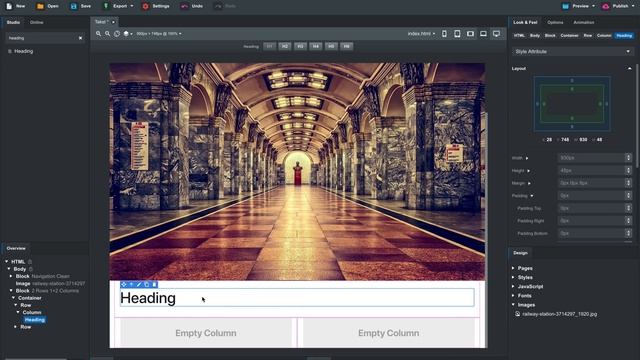Open the Preview dropdown arrow

coord(593,7)
